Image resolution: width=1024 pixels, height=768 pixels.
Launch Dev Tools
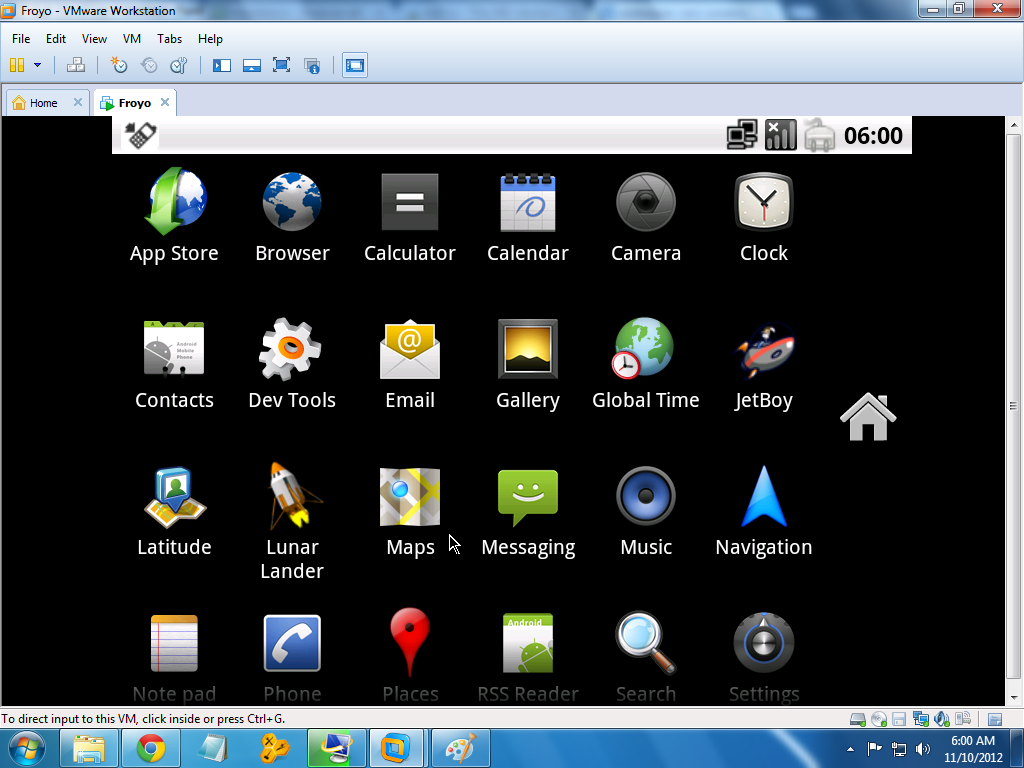click(x=292, y=363)
